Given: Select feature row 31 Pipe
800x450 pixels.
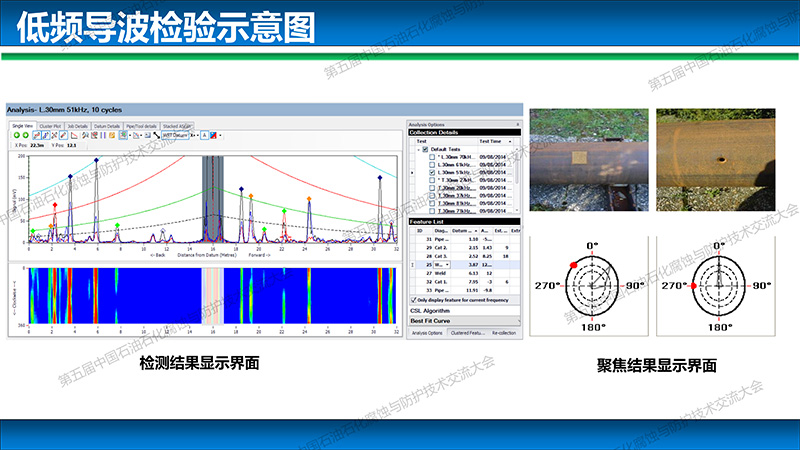Looking at the screenshot, I should point(464,239).
